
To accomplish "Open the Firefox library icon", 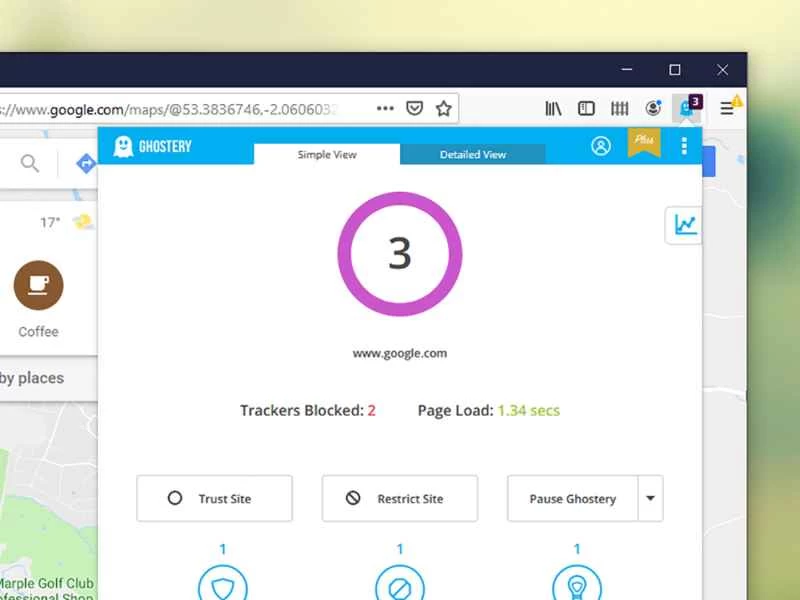I will point(555,108).
